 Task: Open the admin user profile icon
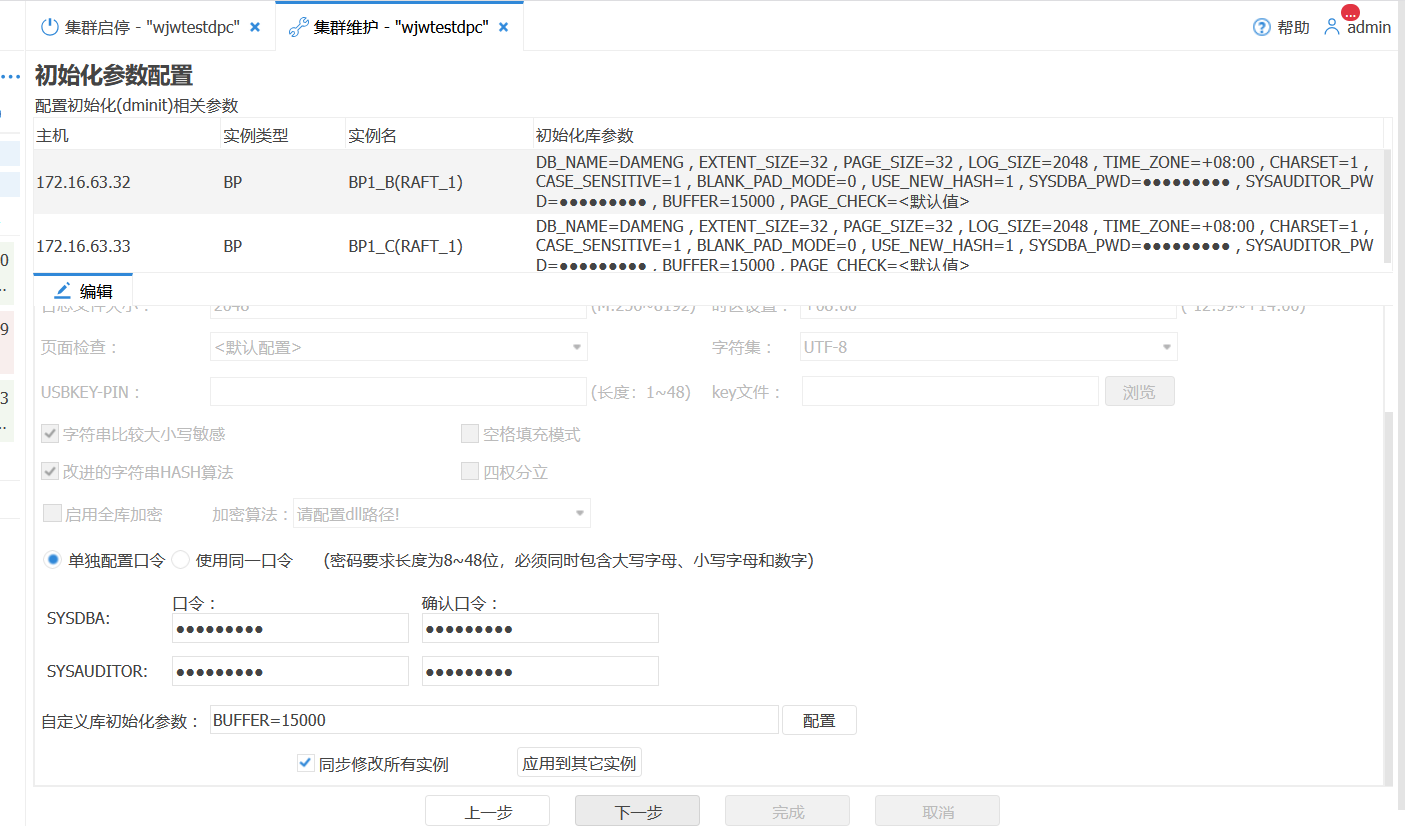1332,27
